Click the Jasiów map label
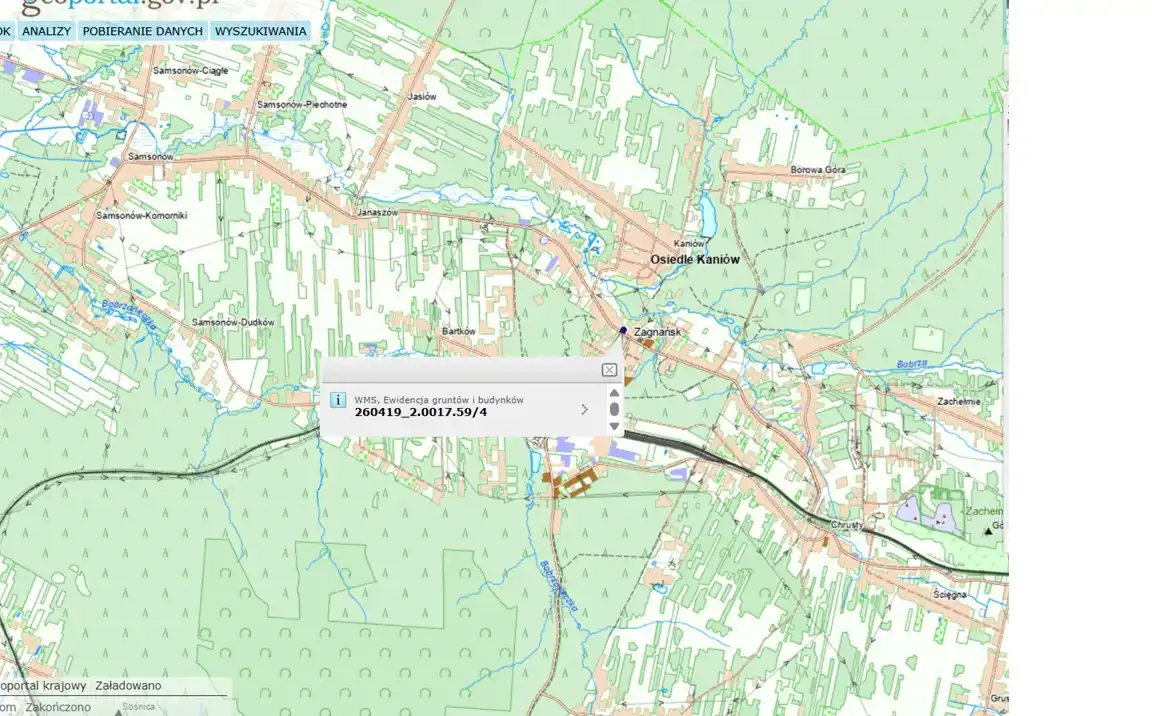Viewport: 1152px width, 716px height. (x=422, y=96)
